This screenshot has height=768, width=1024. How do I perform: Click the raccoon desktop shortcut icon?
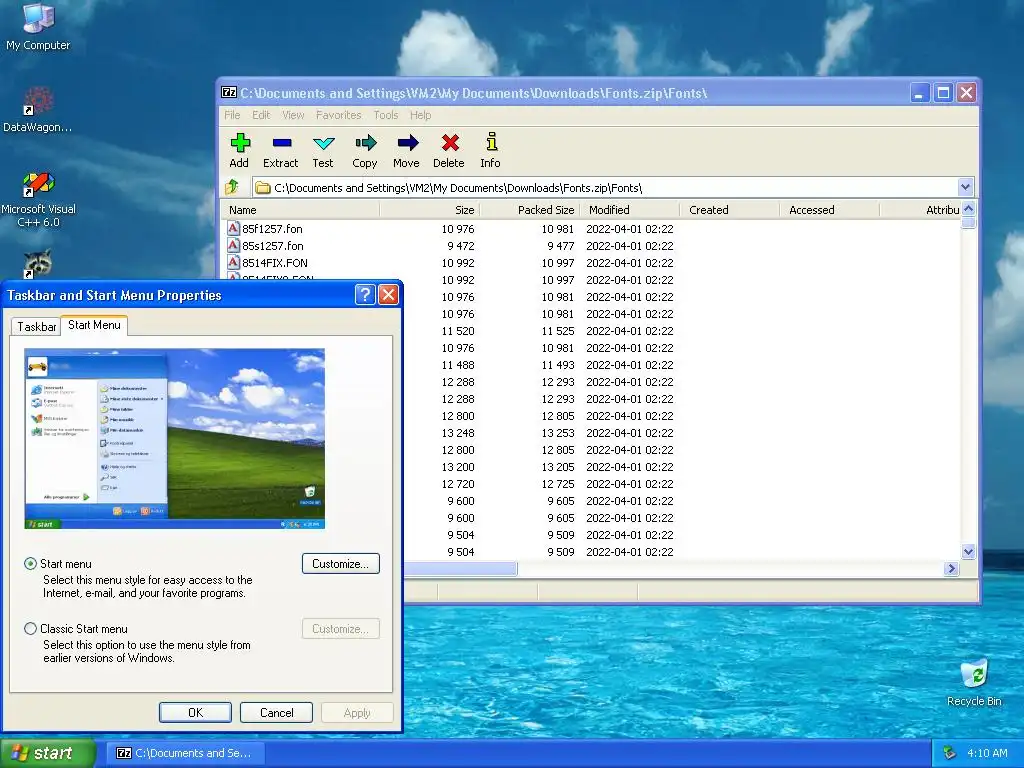pos(39,264)
